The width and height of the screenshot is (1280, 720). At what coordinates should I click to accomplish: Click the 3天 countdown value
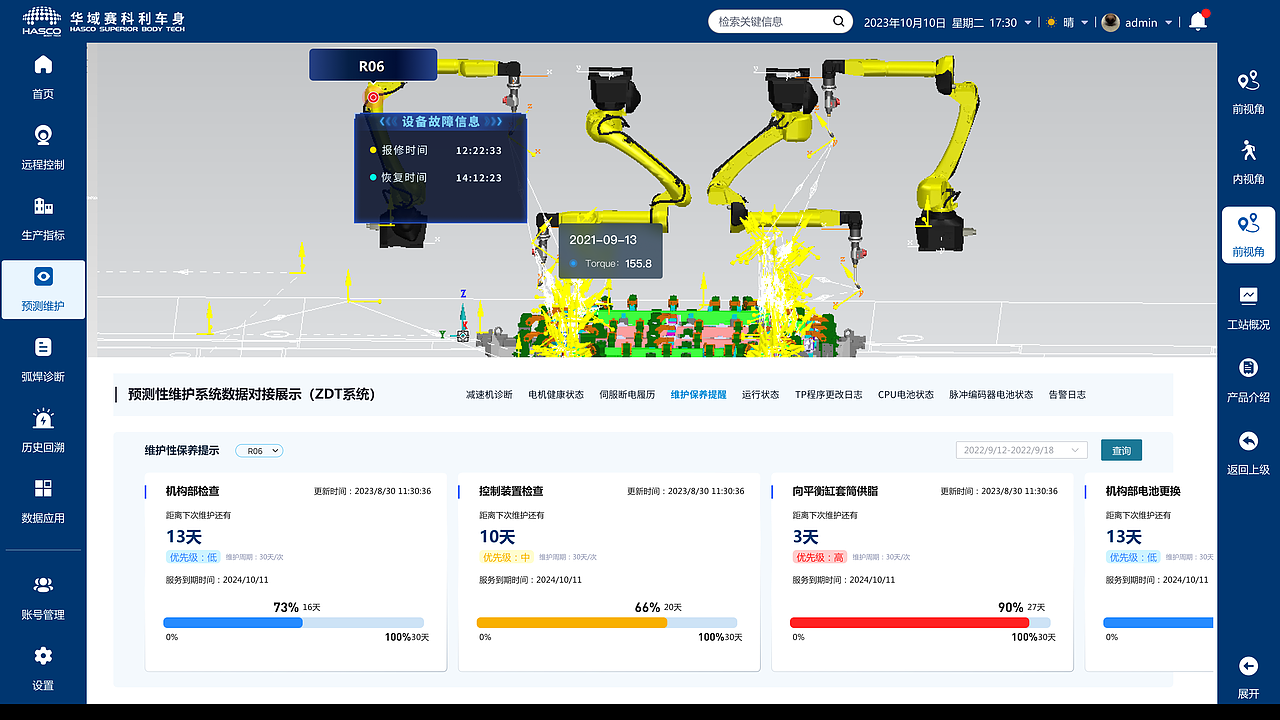[x=805, y=537]
